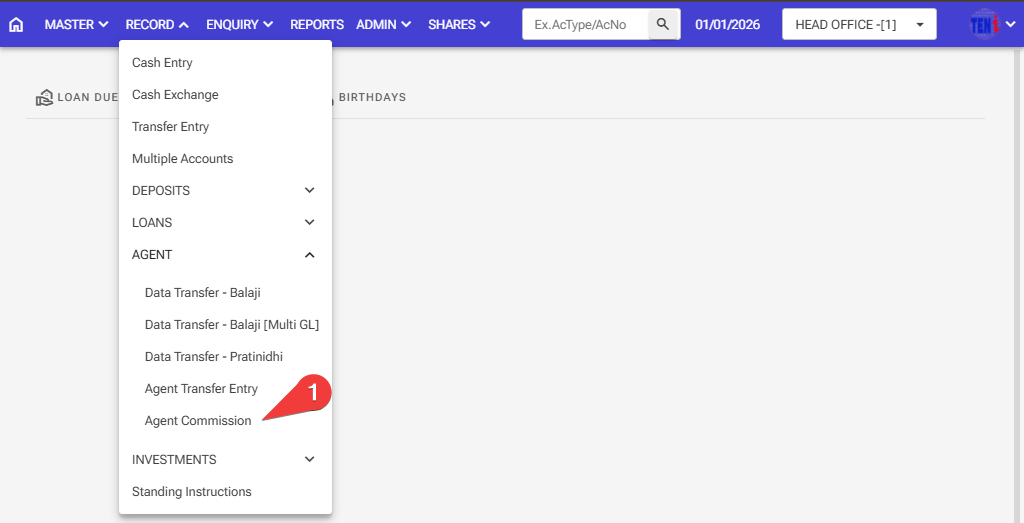Open the HEAD OFFICE branch selector
Screen dimensions: 1024x523
(x=858, y=24)
